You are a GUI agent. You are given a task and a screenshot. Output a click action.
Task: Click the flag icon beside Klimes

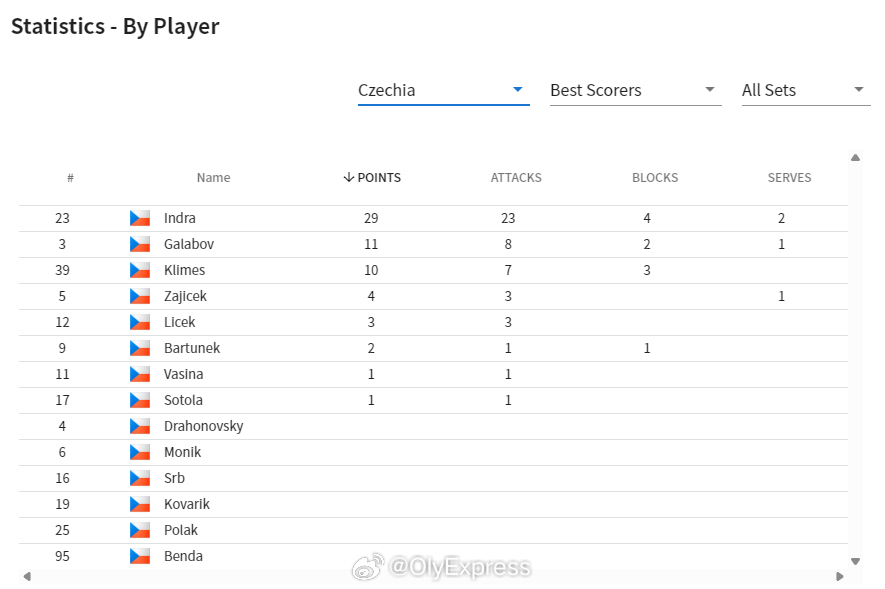pyautogui.click(x=140, y=270)
